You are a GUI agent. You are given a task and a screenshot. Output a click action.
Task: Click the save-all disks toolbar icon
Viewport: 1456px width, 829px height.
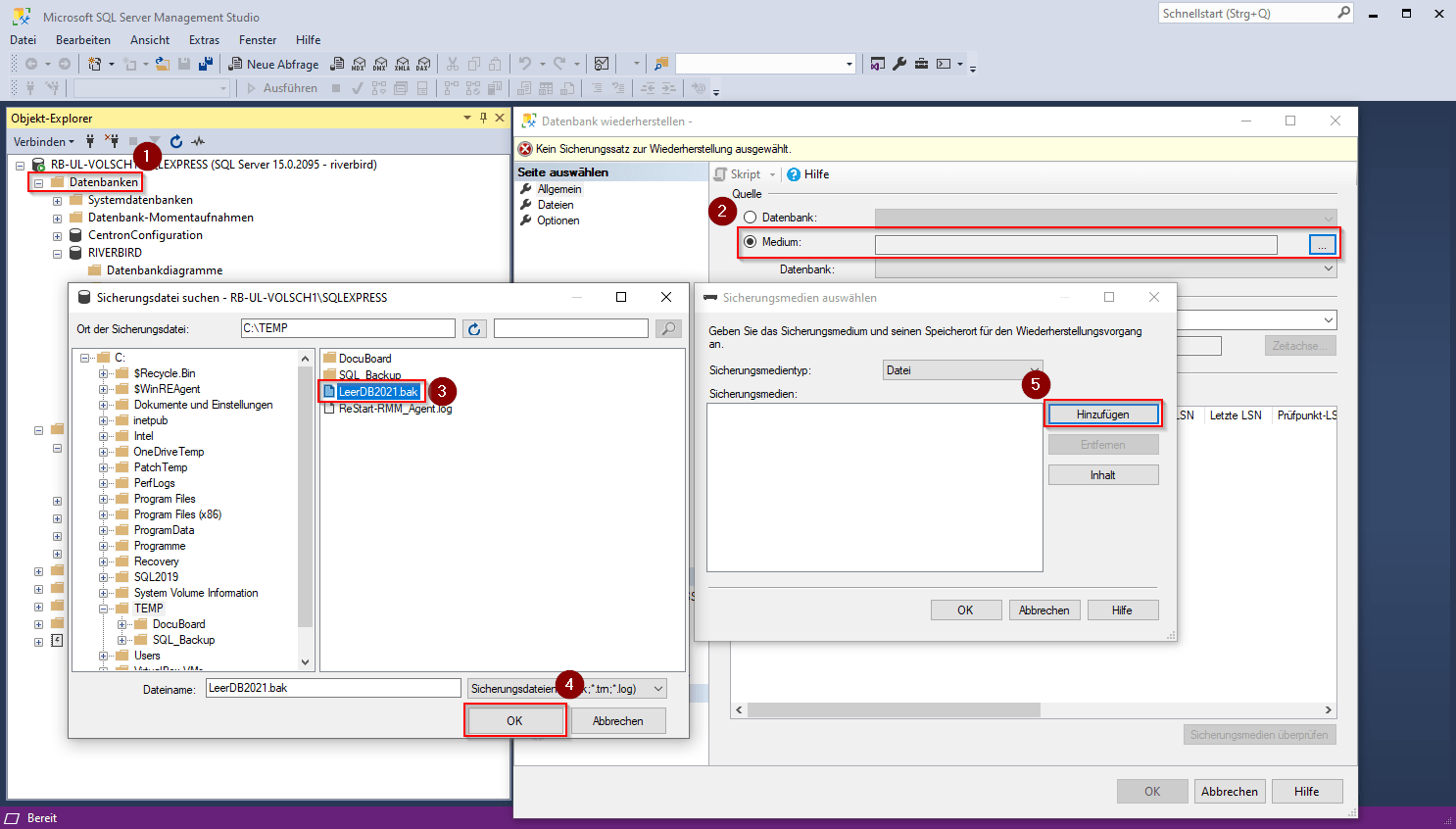pos(206,64)
